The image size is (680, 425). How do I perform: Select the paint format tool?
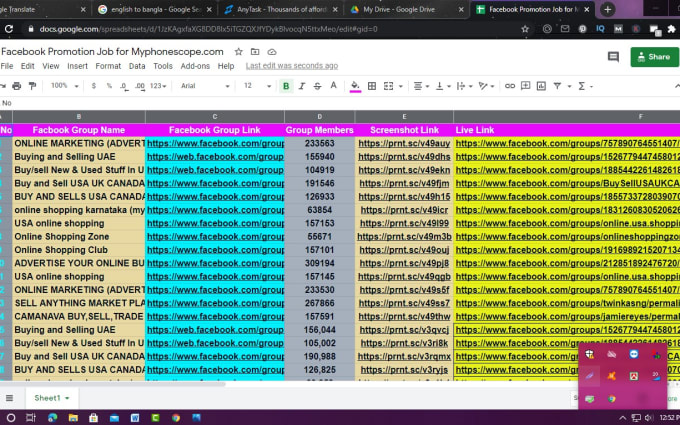(32, 86)
